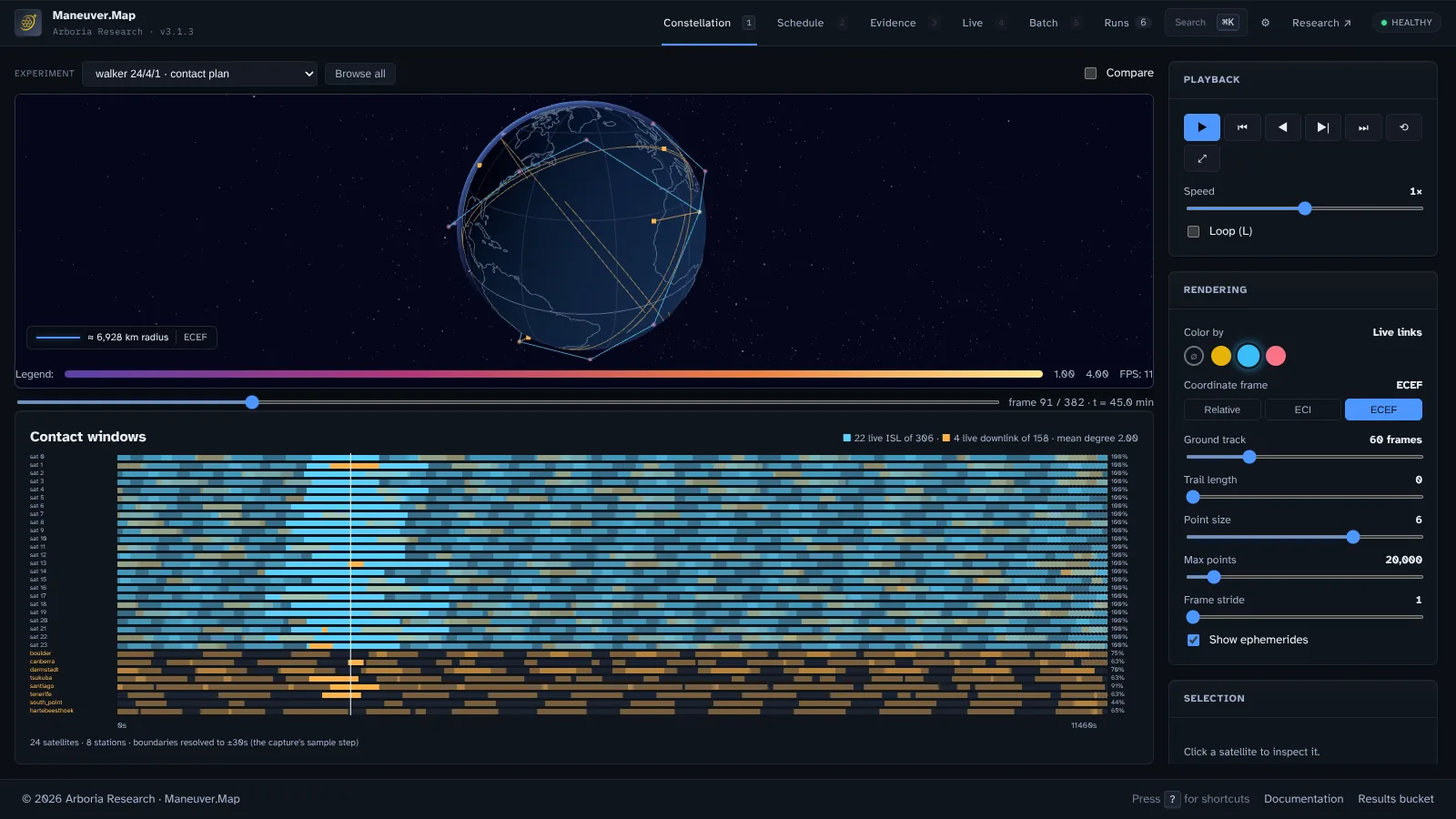Click the fullscreen expand icon
Screen dimensions: 1456x819
(1201, 158)
